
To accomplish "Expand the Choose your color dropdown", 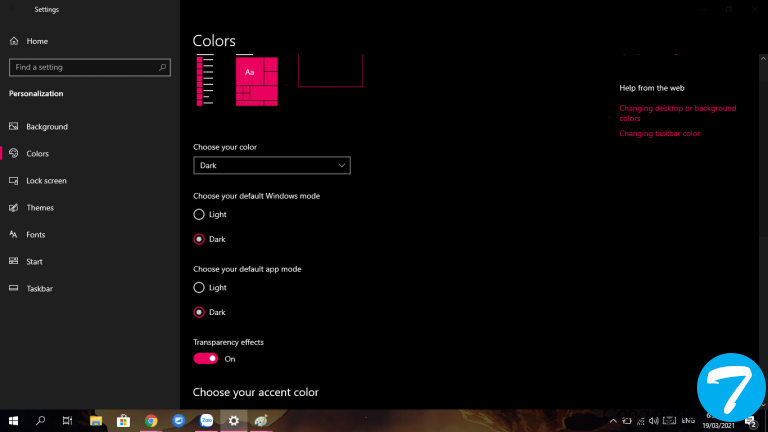I will 271,165.
